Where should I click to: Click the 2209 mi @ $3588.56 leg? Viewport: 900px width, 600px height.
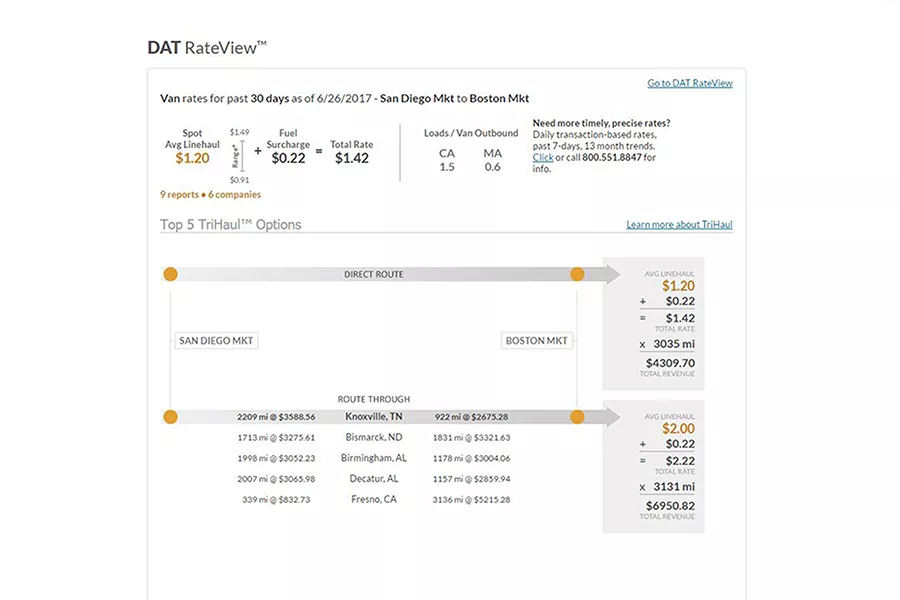pyautogui.click(x=276, y=417)
